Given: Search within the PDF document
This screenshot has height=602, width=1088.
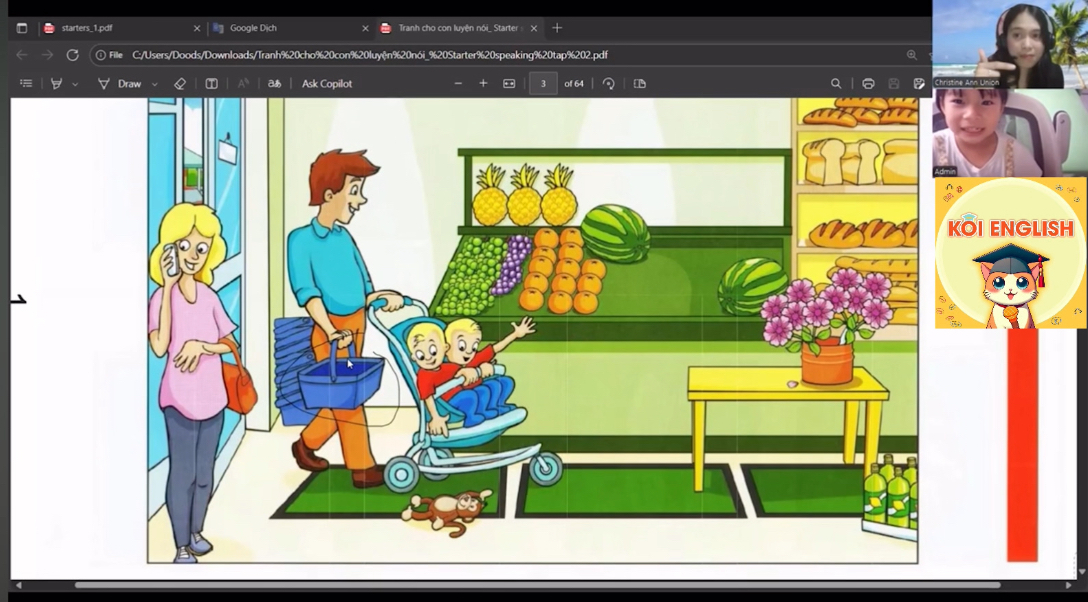Looking at the screenshot, I should pyautogui.click(x=836, y=83).
